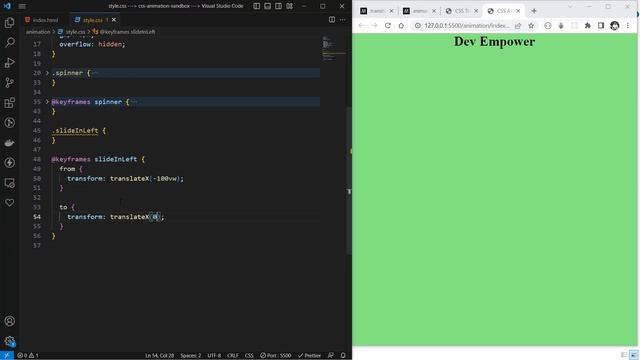Toggle Live Server at Port: 5500
640x360 pixels.
coord(276,356)
